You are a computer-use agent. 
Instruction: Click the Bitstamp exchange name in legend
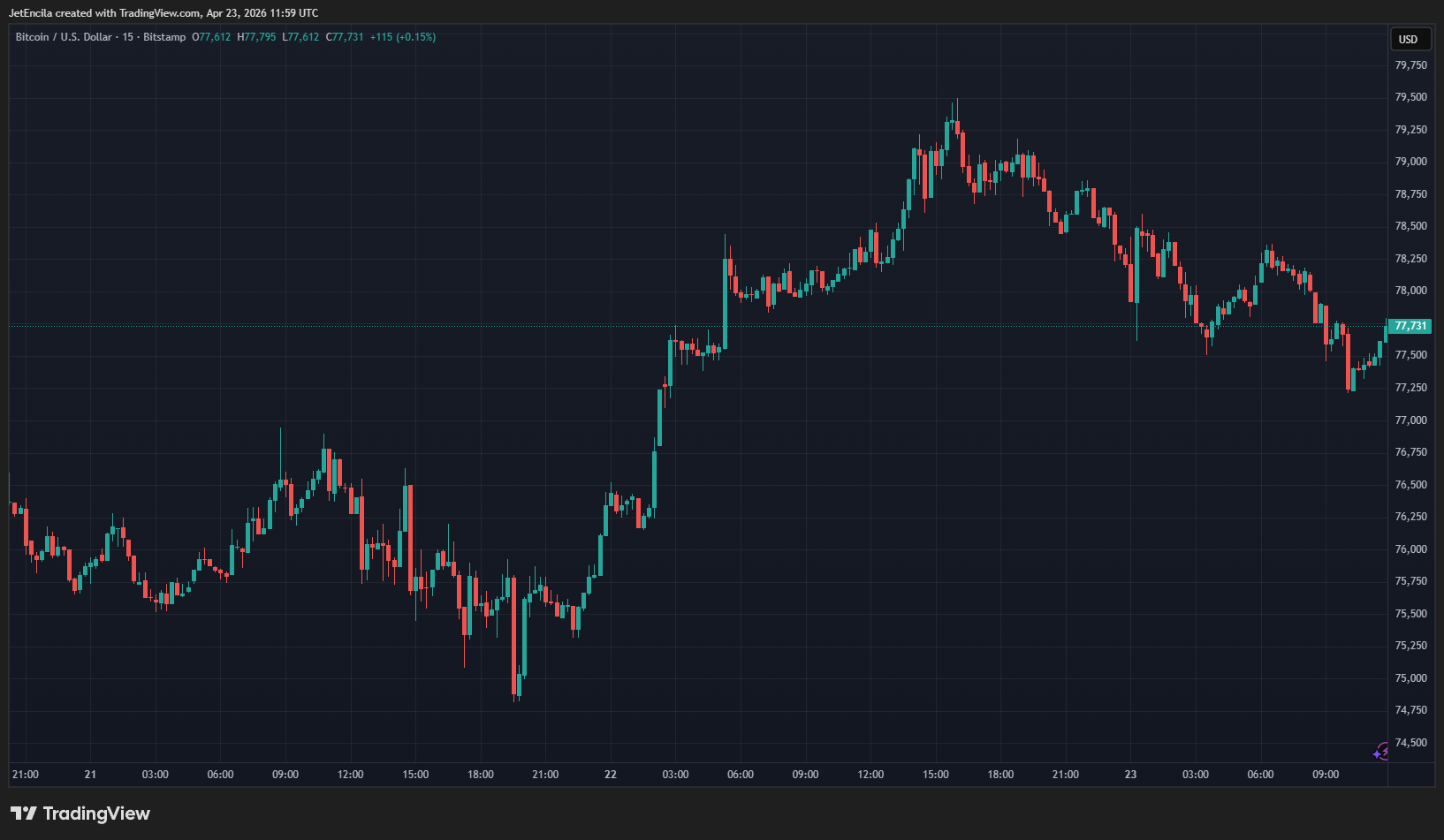(164, 37)
